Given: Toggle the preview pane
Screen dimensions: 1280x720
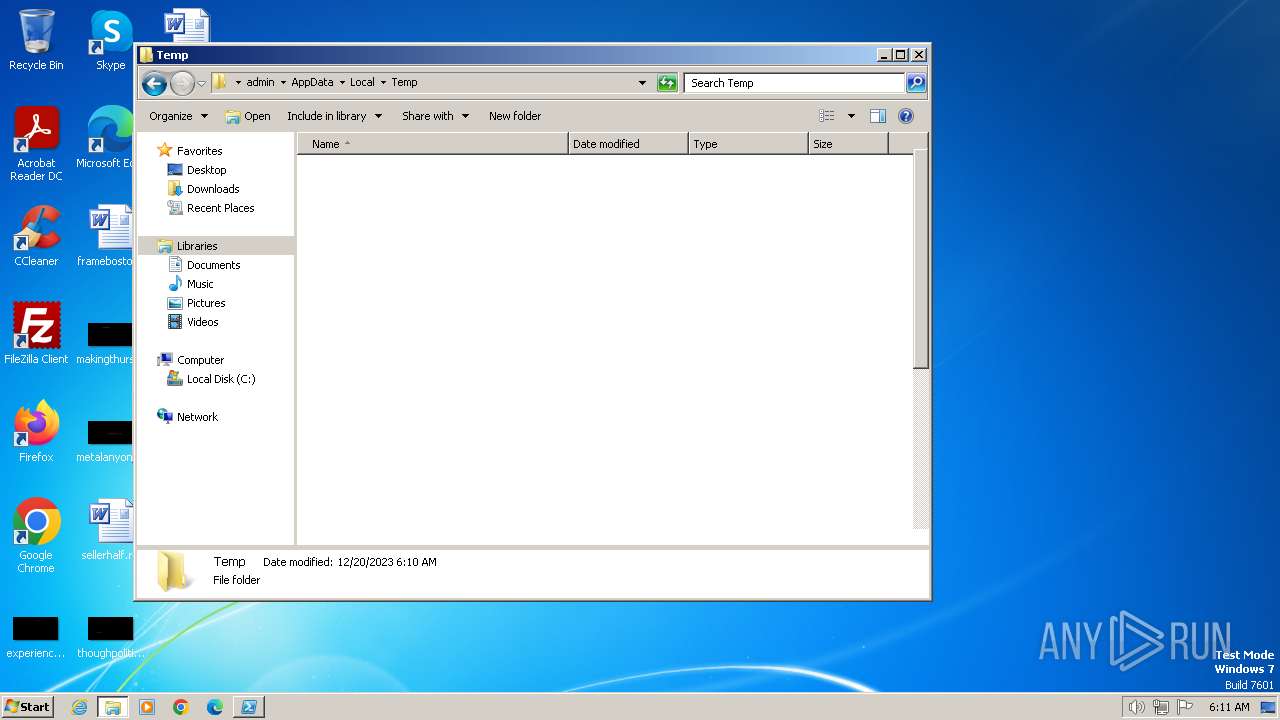Looking at the screenshot, I should (x=877, y=116).
